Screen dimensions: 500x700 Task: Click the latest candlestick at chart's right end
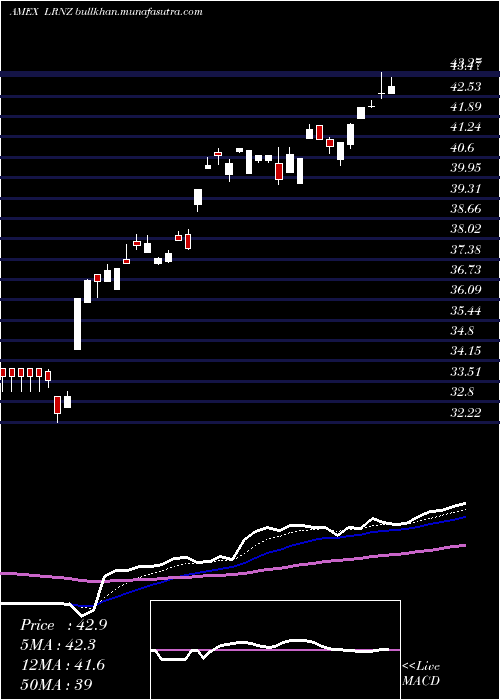point(392,86)
